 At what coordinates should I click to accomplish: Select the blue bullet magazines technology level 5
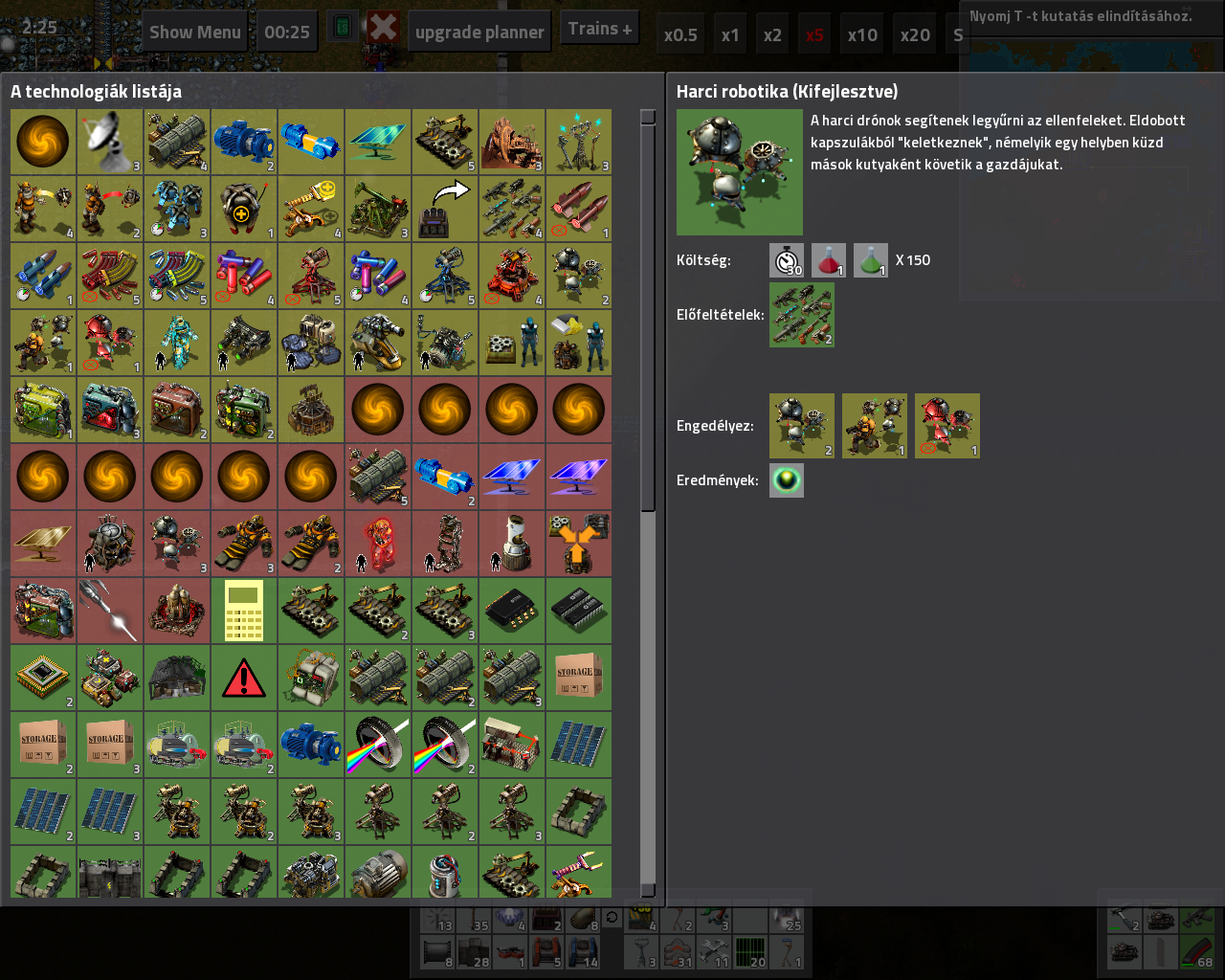[177, 276]
